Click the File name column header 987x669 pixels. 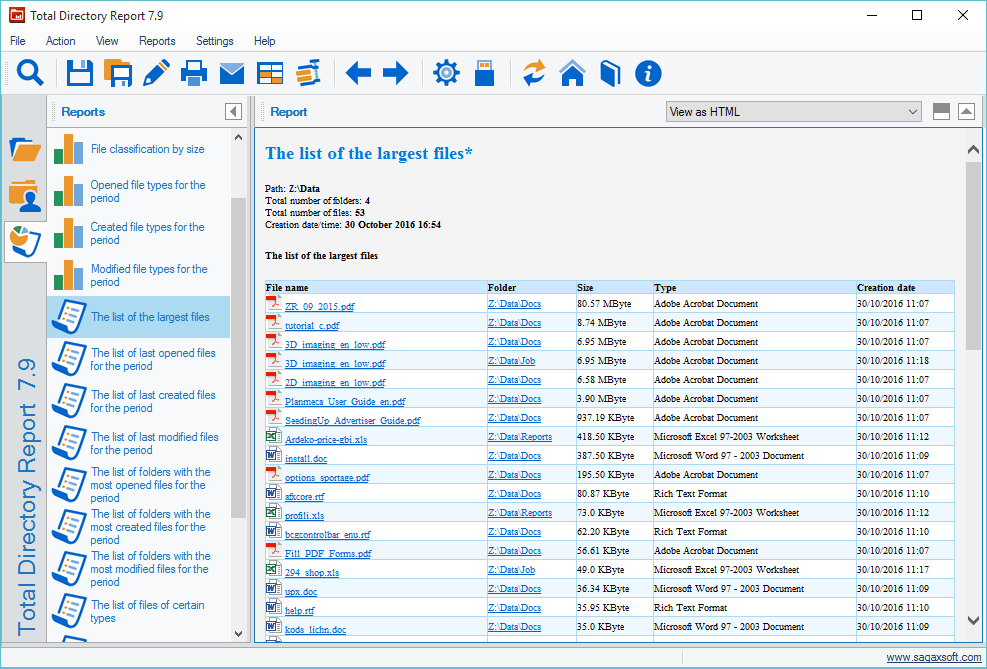click(x=376, y=288)
